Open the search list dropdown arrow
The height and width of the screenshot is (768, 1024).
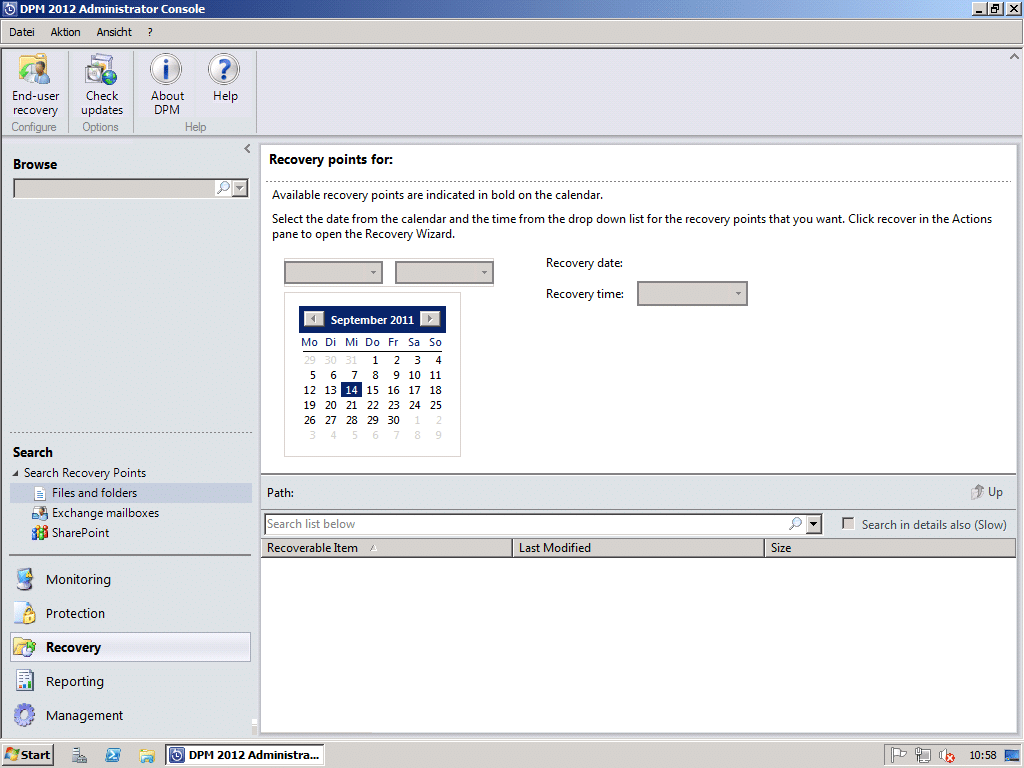[x=814, y=524]
